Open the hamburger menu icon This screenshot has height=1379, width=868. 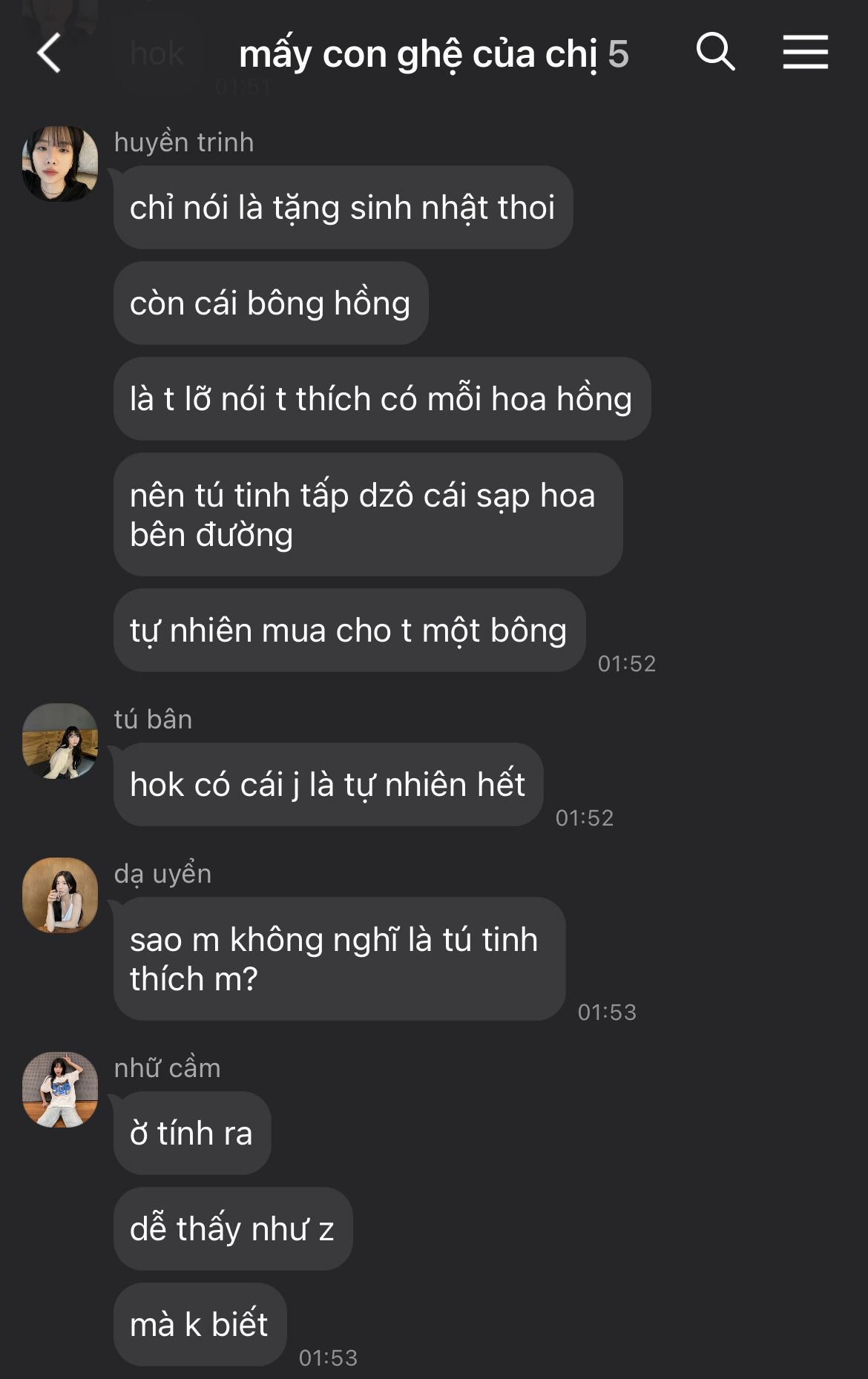point(805,52)
